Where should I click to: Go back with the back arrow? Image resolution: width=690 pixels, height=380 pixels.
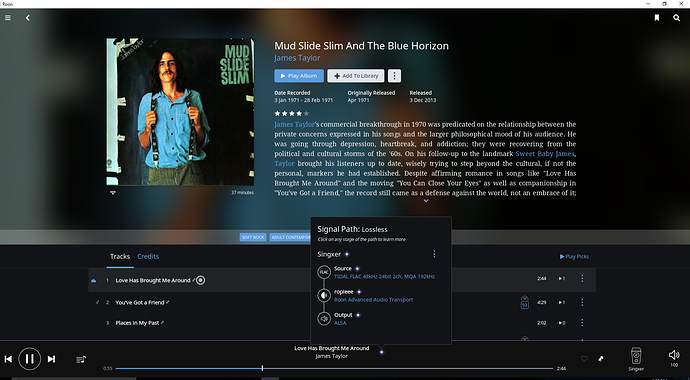(28, 18)
